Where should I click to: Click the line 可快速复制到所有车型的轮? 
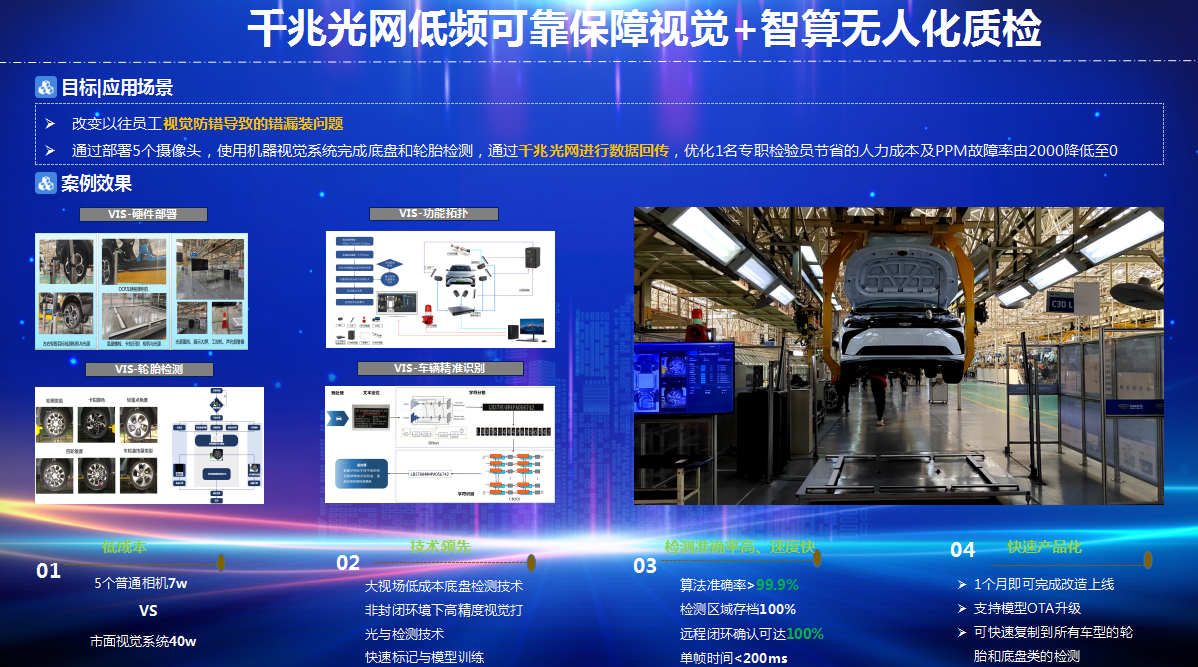click(x=1053, y=633)
